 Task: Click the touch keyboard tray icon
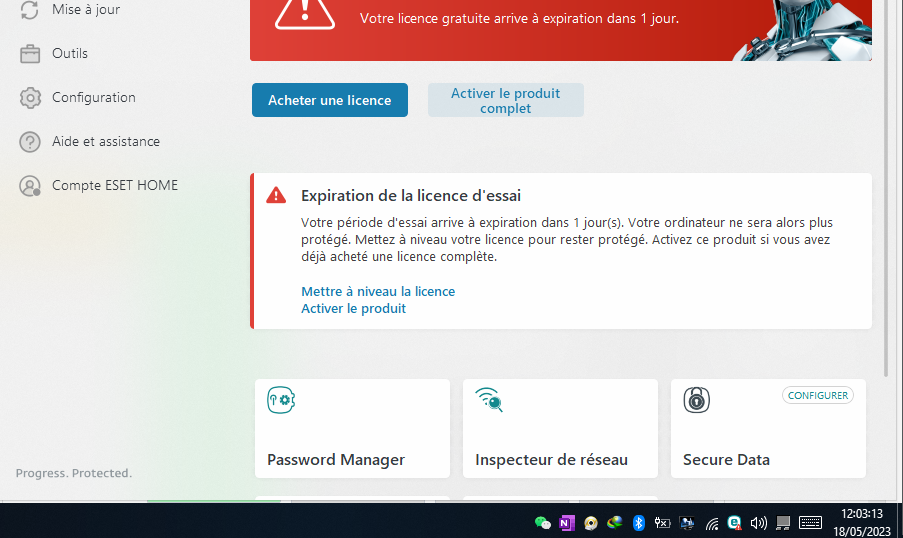coord(810,522)
